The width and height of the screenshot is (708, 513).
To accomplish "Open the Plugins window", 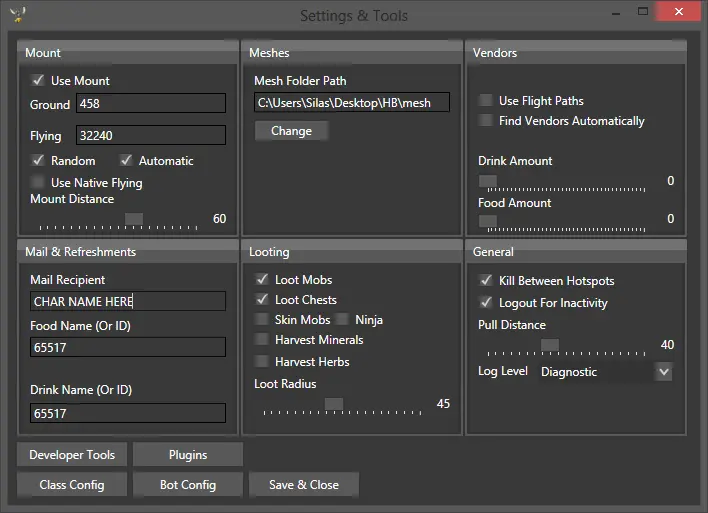I will pos(188,455).
